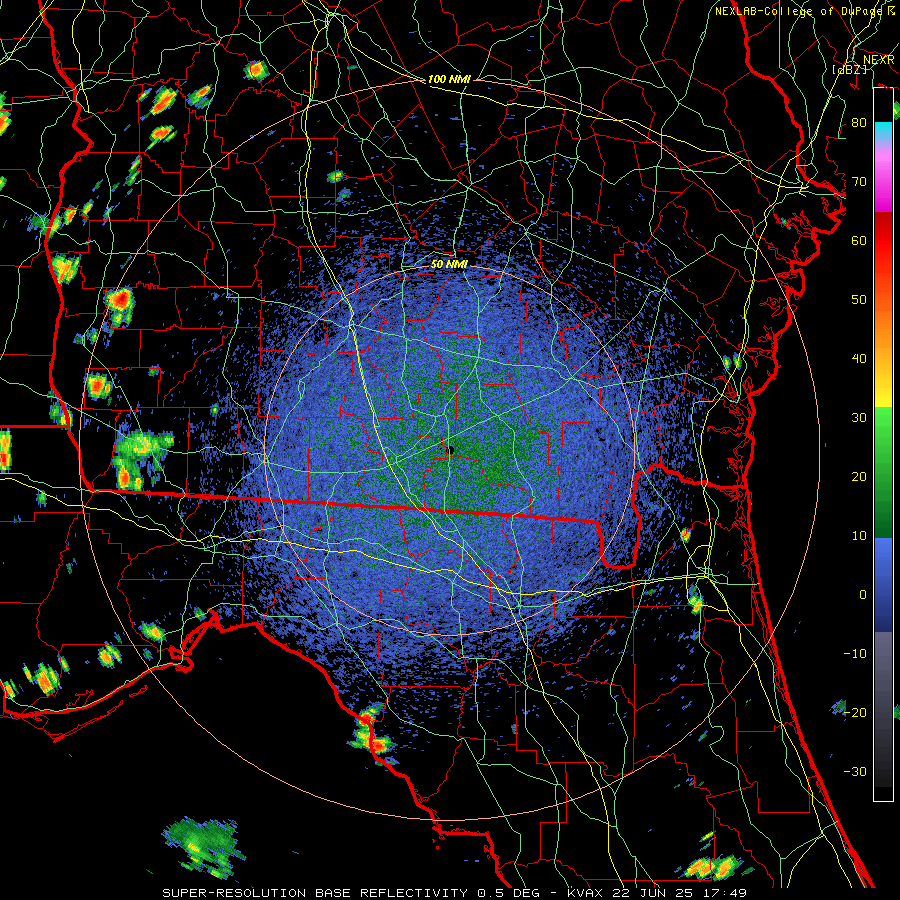Screen dimensions: 900x900
Task: Click the NEXR label above the legend
Action: 878,60
